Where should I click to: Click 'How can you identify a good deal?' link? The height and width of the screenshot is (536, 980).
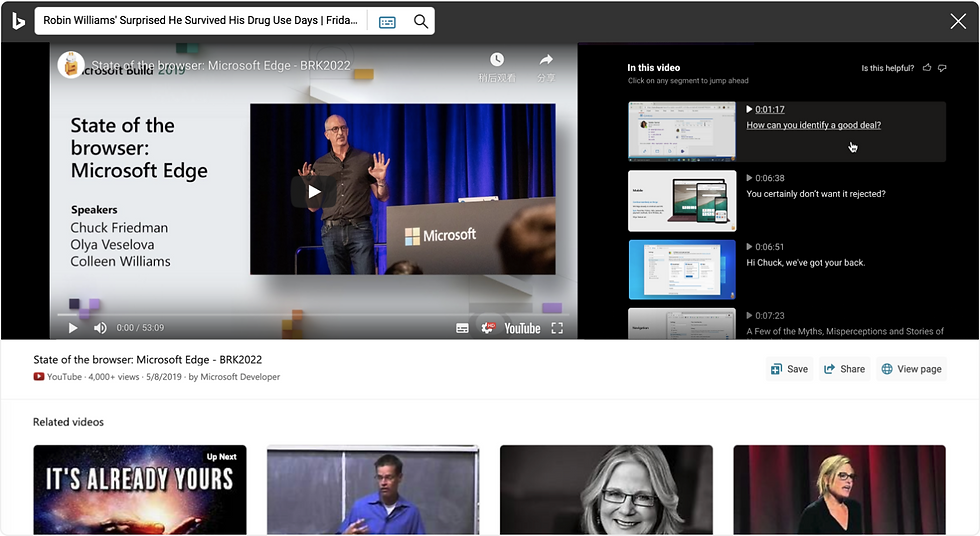pos(813,125)
